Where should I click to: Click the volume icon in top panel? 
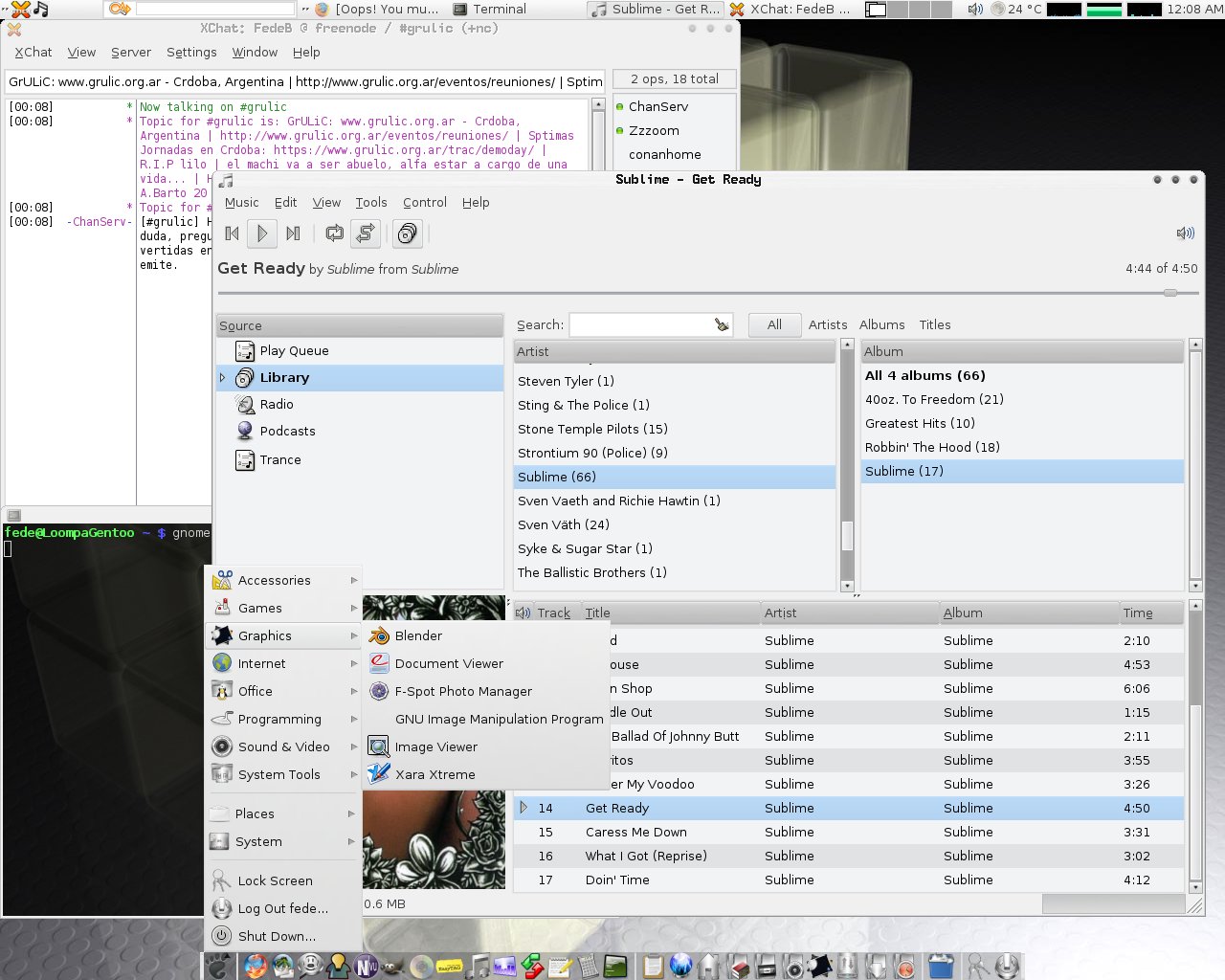pyautogui.click(x=975, y=9)
